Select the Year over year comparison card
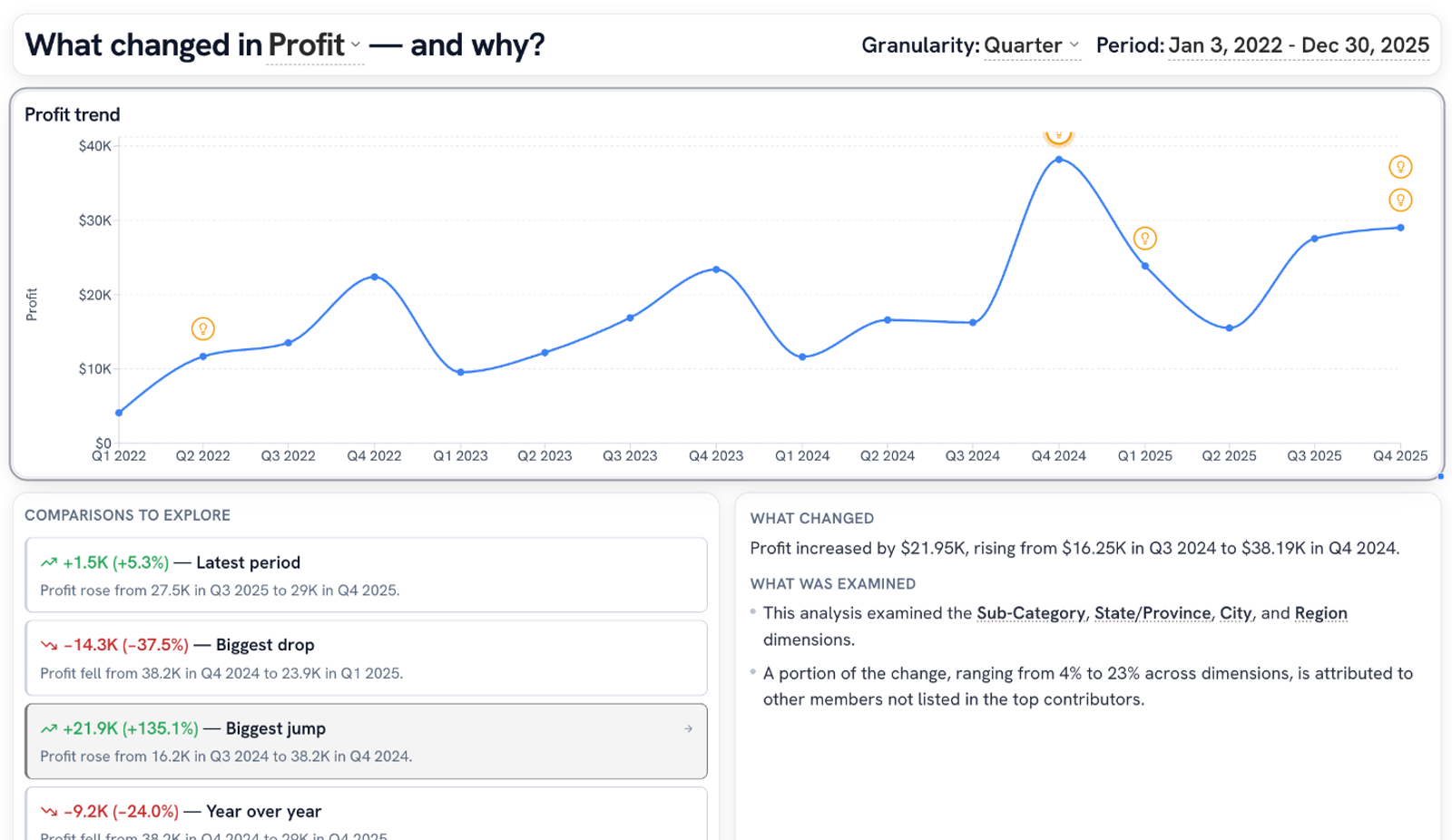The height and width of the screenshot is (840, 1452). click(366, 814)
